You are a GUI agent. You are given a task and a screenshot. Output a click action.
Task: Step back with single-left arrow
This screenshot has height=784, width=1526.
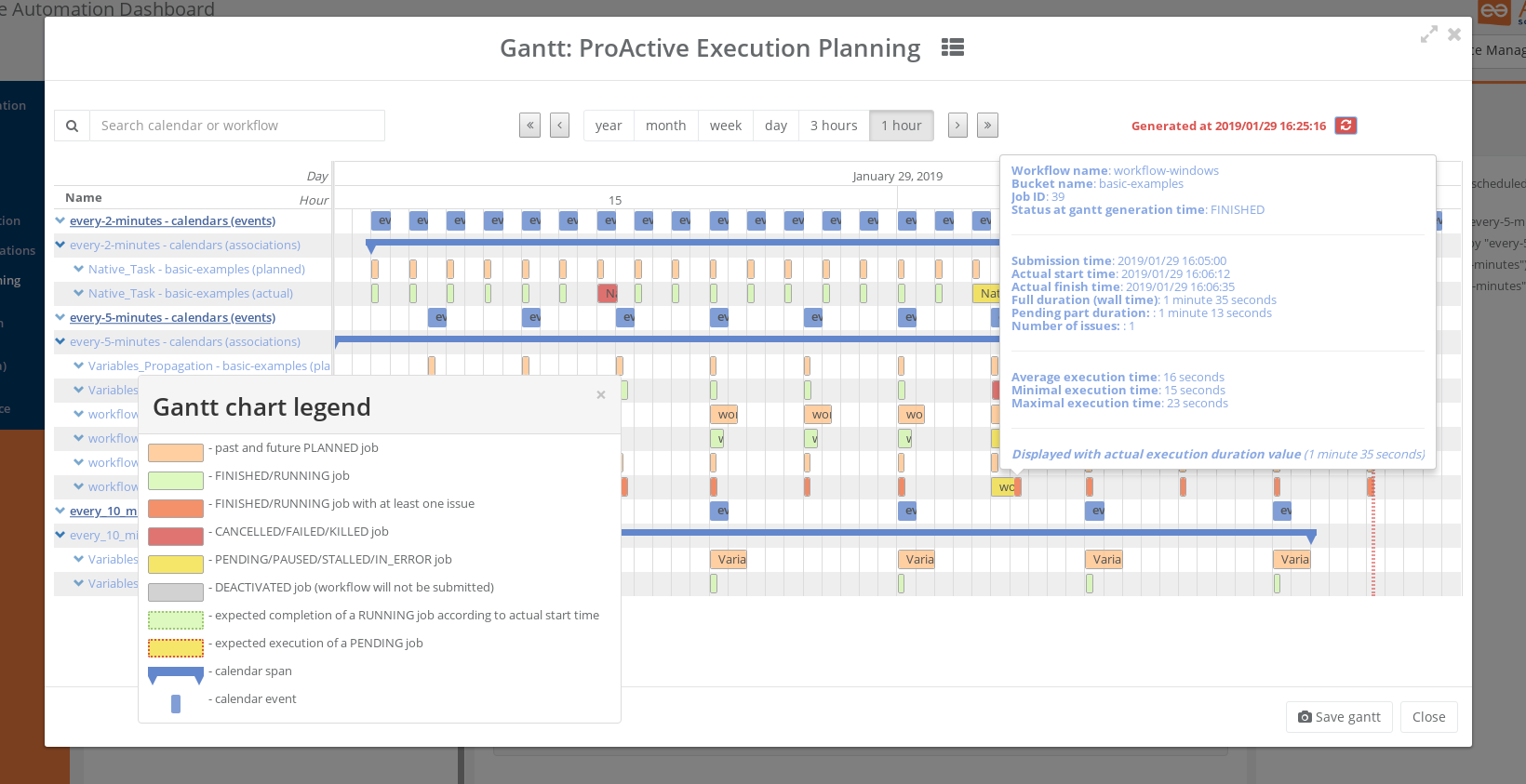[x=559, y=126]
